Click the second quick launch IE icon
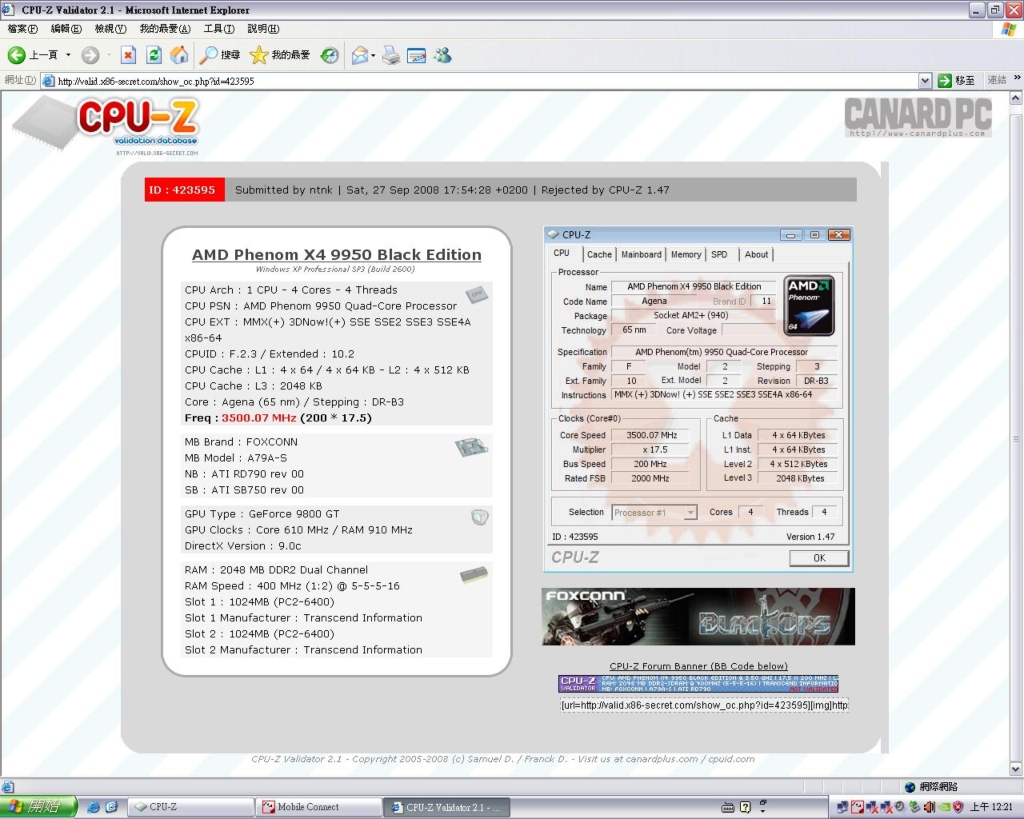The width and height of the screenshot is (1024, 819). (x=112, y=807)
